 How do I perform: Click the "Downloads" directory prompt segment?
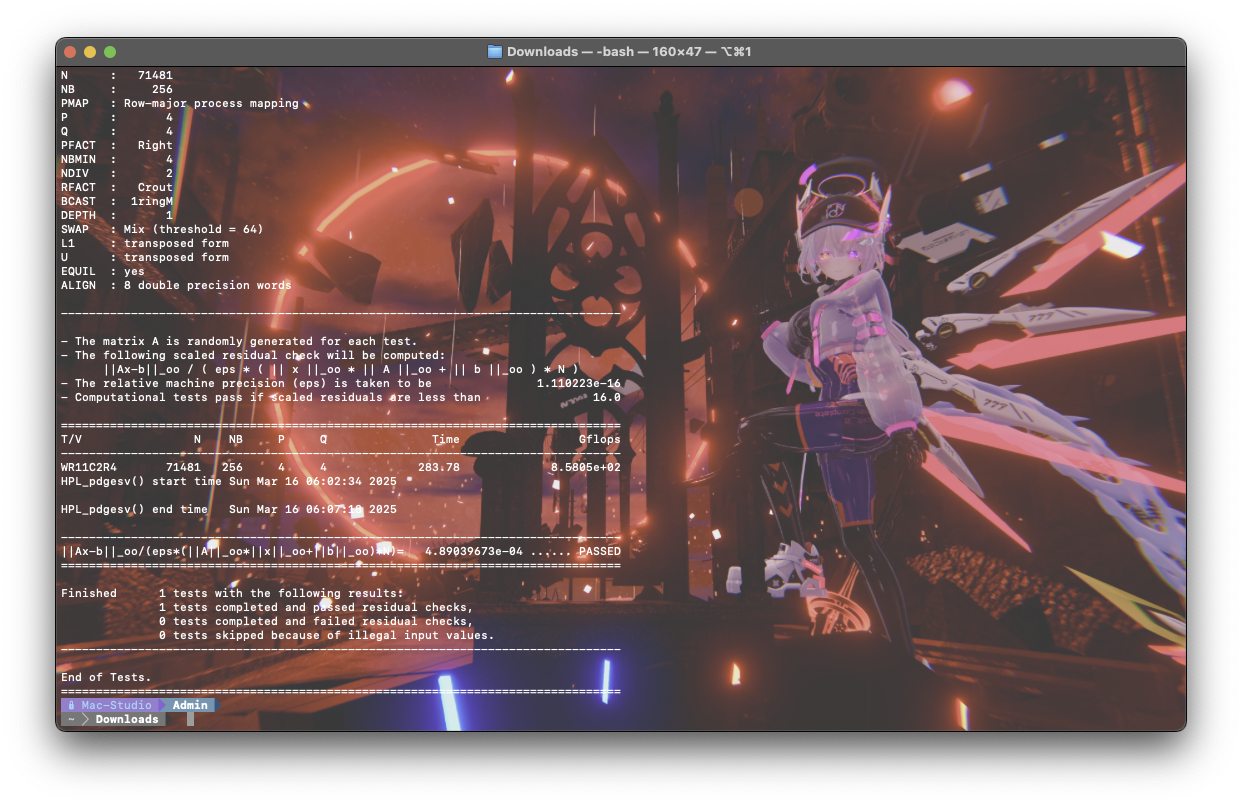coord(127,719)
